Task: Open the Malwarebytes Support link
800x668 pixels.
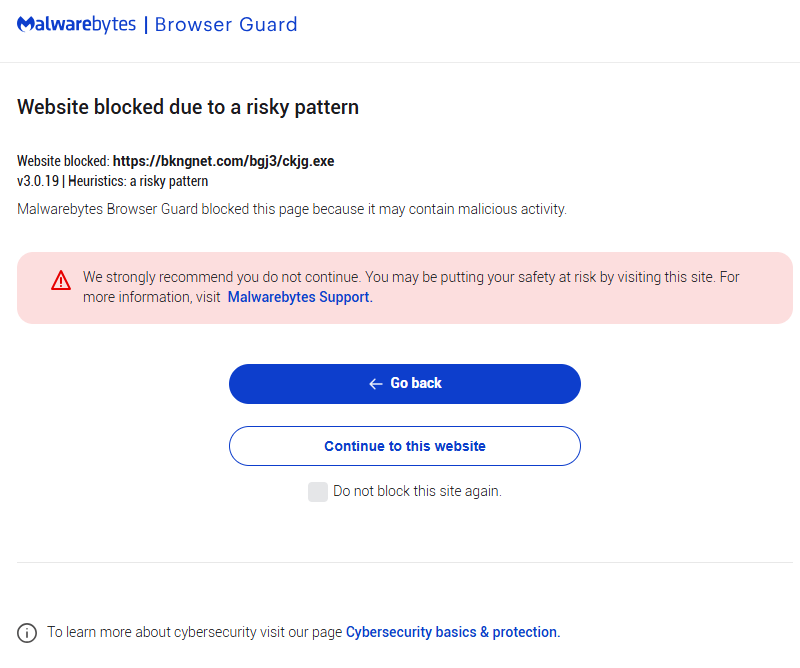Action: (300, 297)
